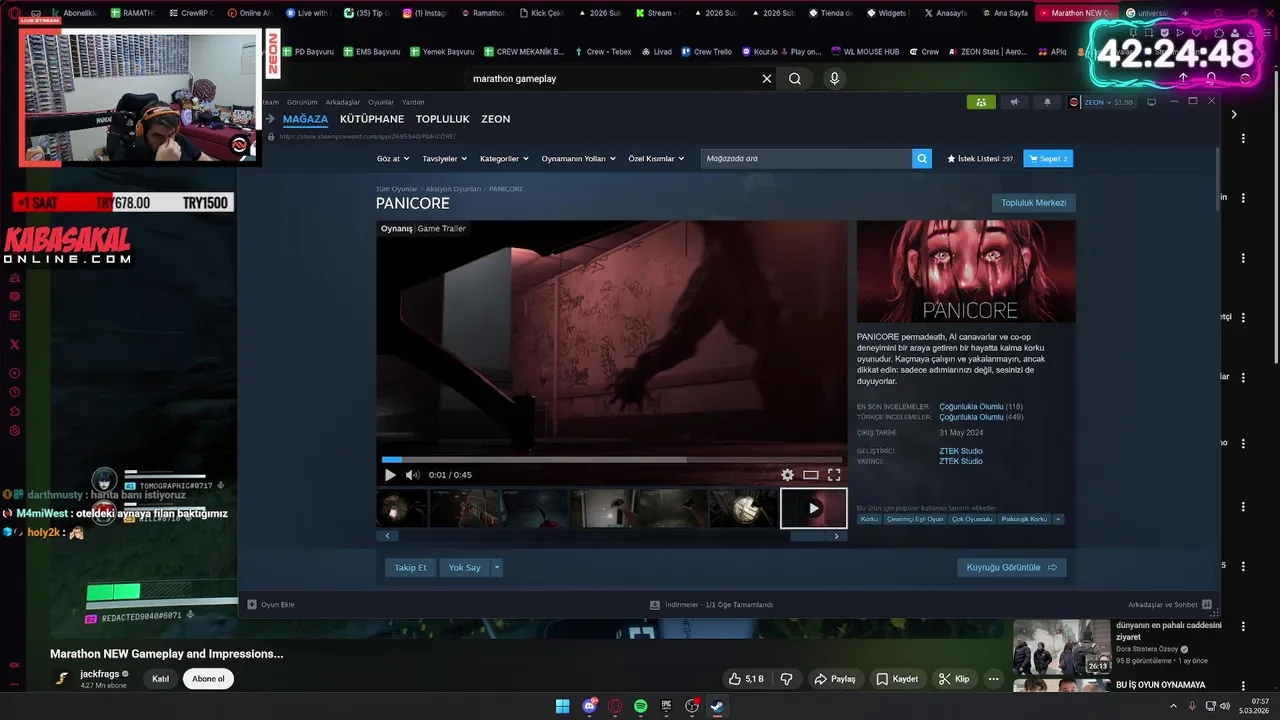Click Yok Say button
1280x720 pixels.
(464, 567)
